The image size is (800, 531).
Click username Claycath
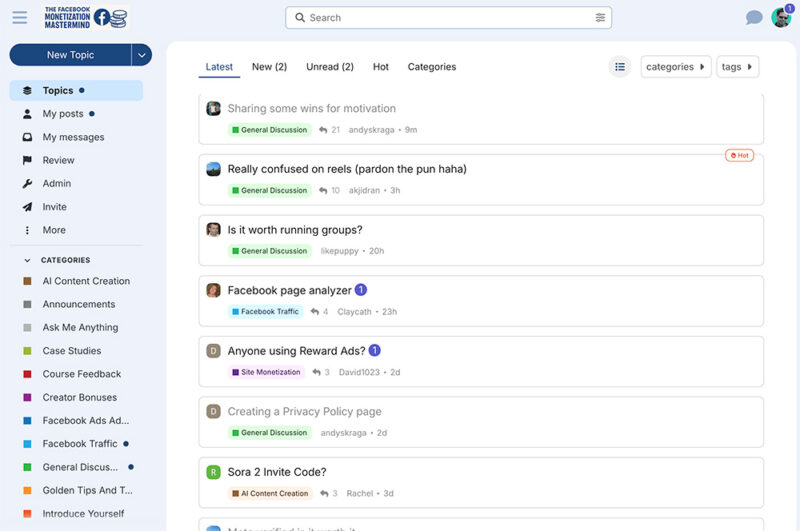(x=354, y=312)
